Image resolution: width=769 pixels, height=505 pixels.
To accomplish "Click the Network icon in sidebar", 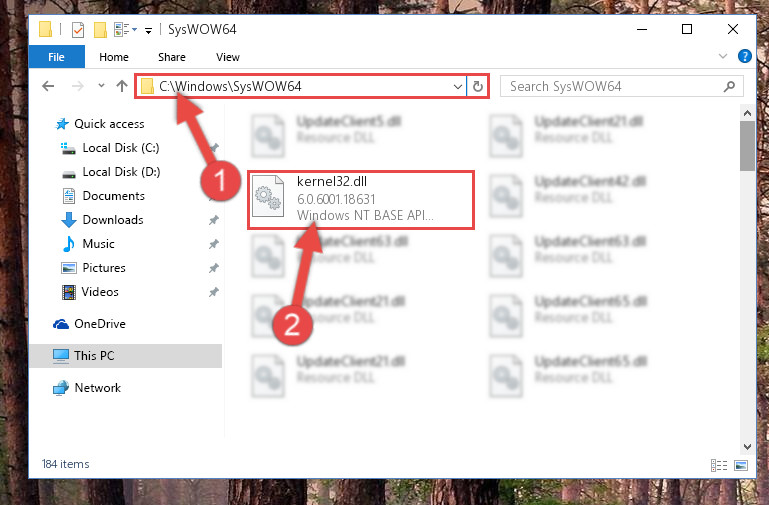I will (61, 388).
